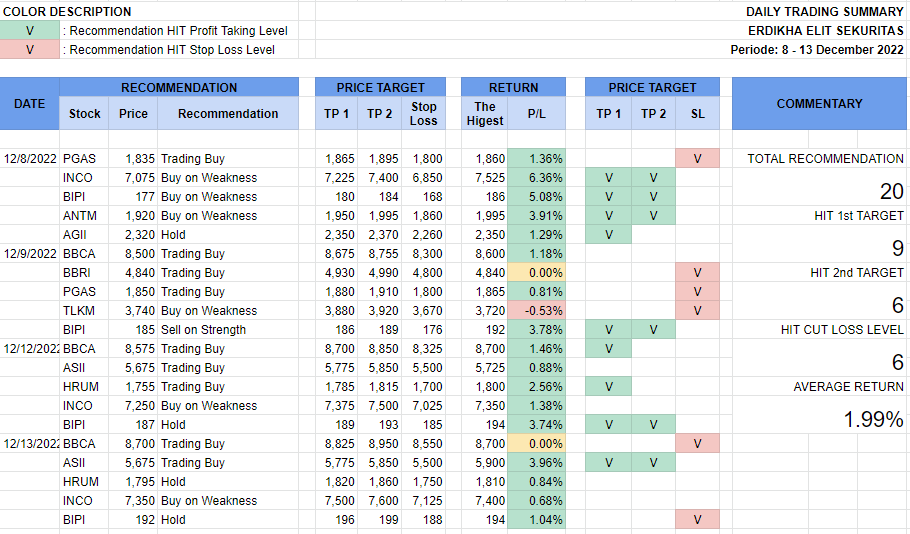Select the DATE column header
Image resolution: width=910 pixels, height=534 pixels.
click(x=30, y=104)
